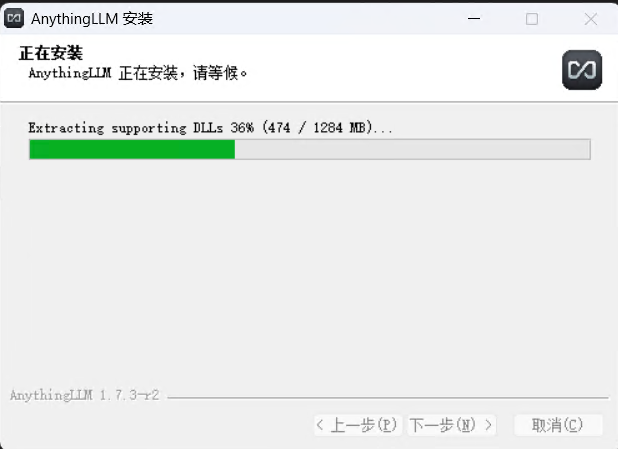Select the Extracting supporting DLLs status text

point(125,128)
